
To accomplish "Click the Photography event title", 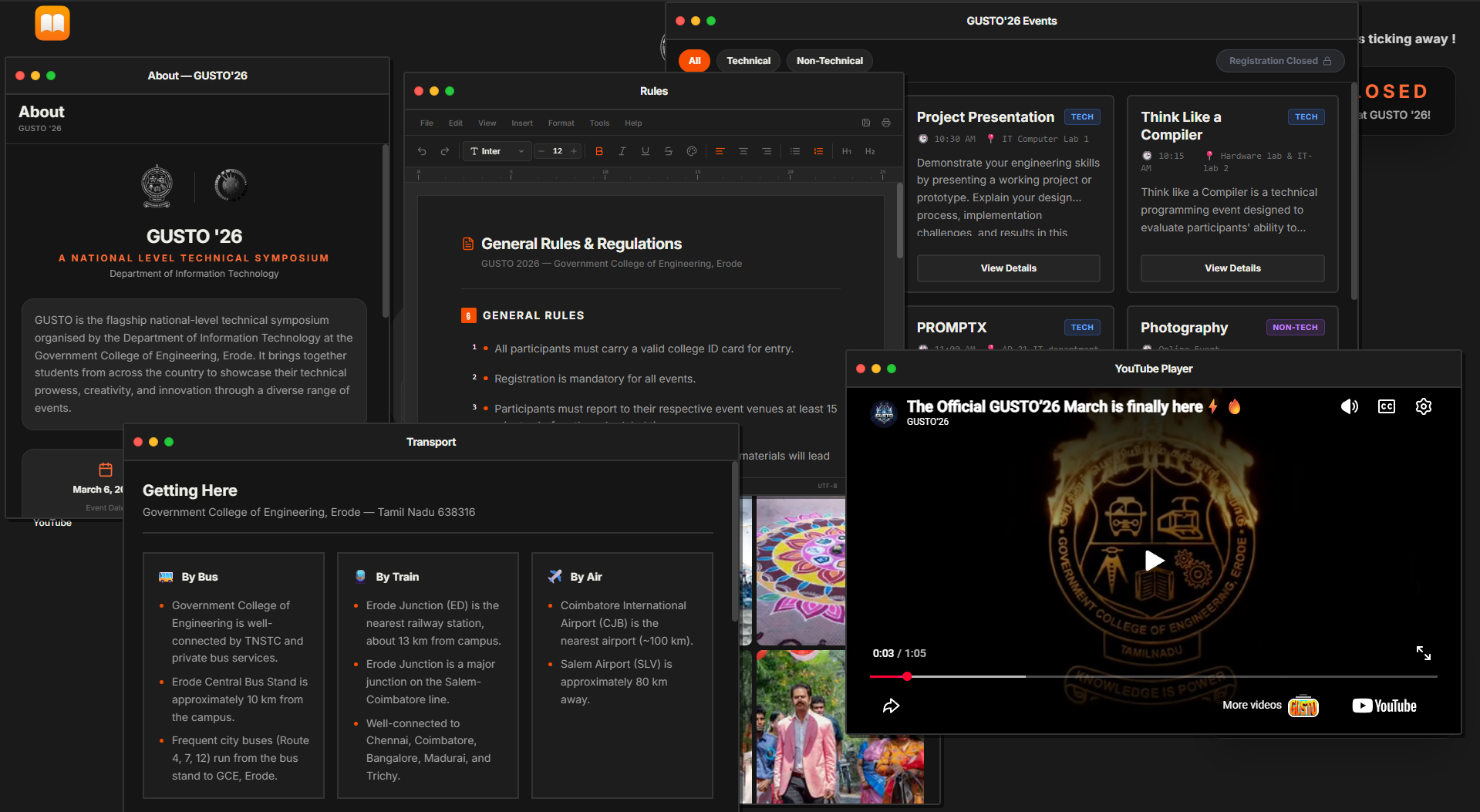I will coord(1184,328).
